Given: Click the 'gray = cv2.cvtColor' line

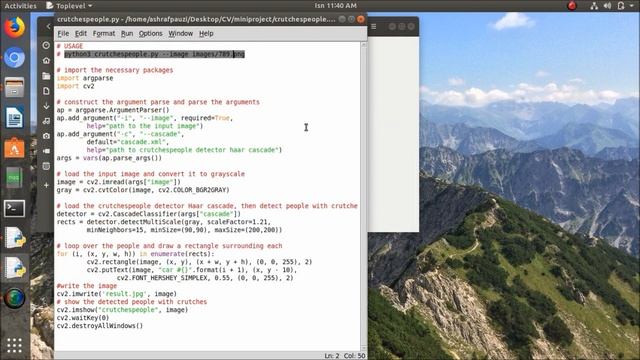Looking at the screenshot, I should point(143,190).
